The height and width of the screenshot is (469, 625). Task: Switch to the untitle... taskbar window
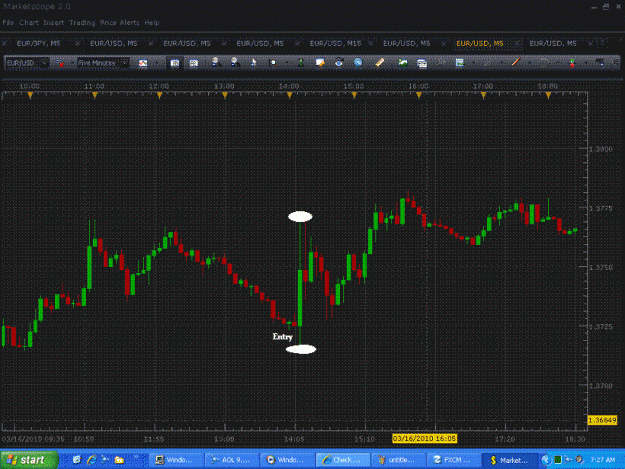[x=397, y=460]
